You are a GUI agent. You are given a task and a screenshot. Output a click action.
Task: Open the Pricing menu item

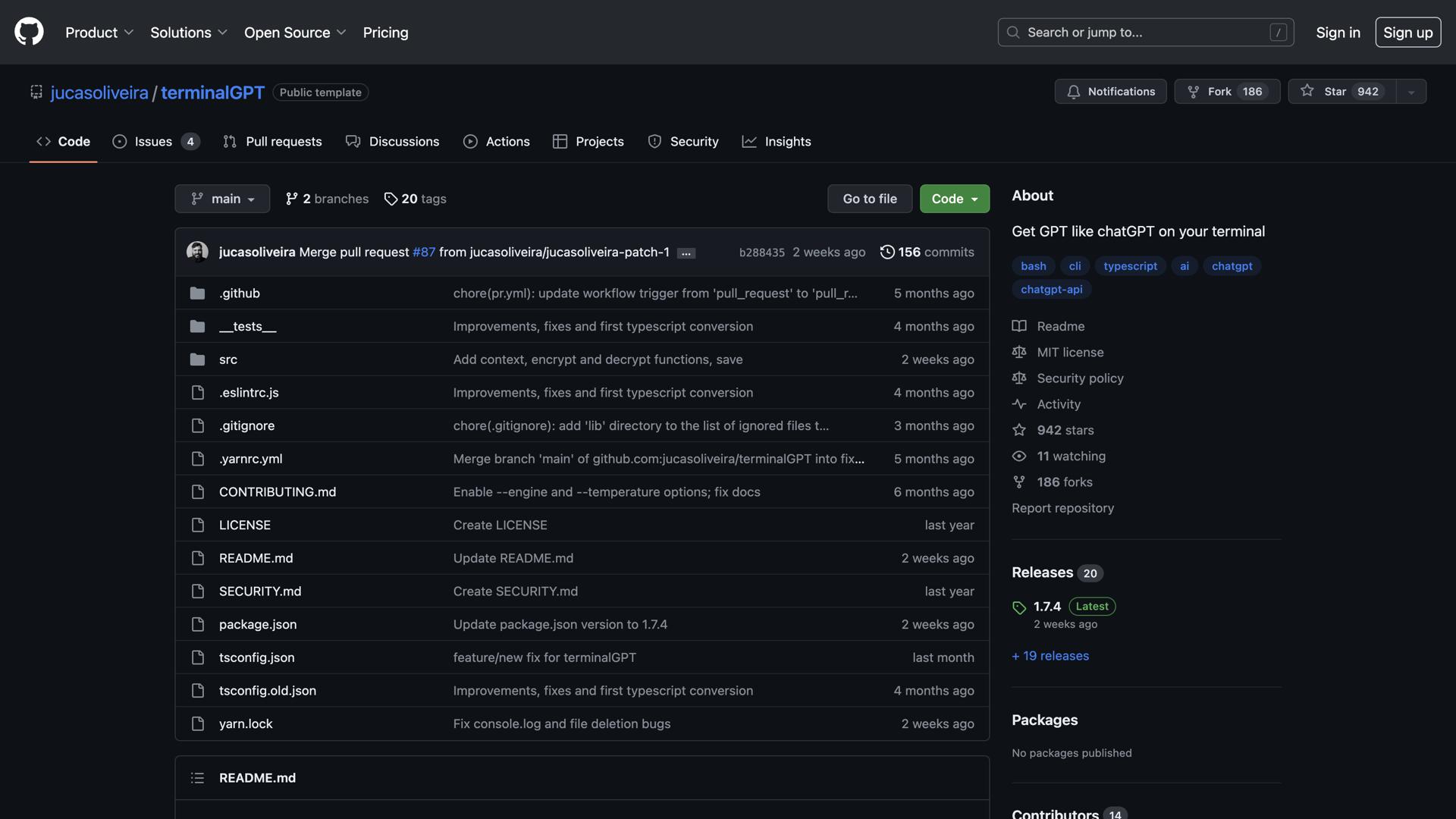pyautogui.click(x=385, y=32)
